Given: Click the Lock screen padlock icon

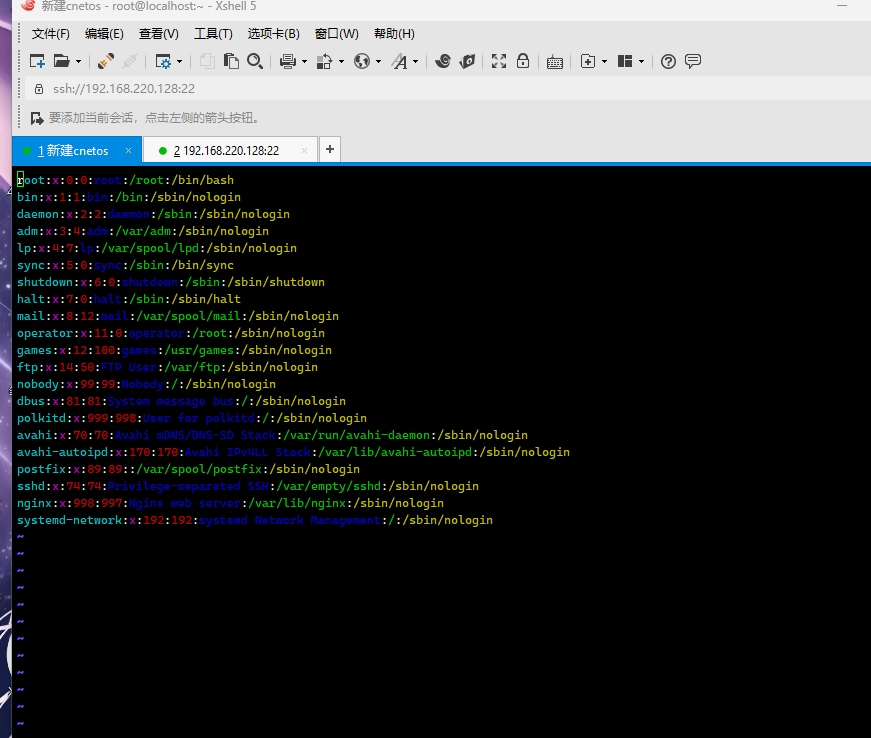Looking at the screenshot, I should (523, 61).
